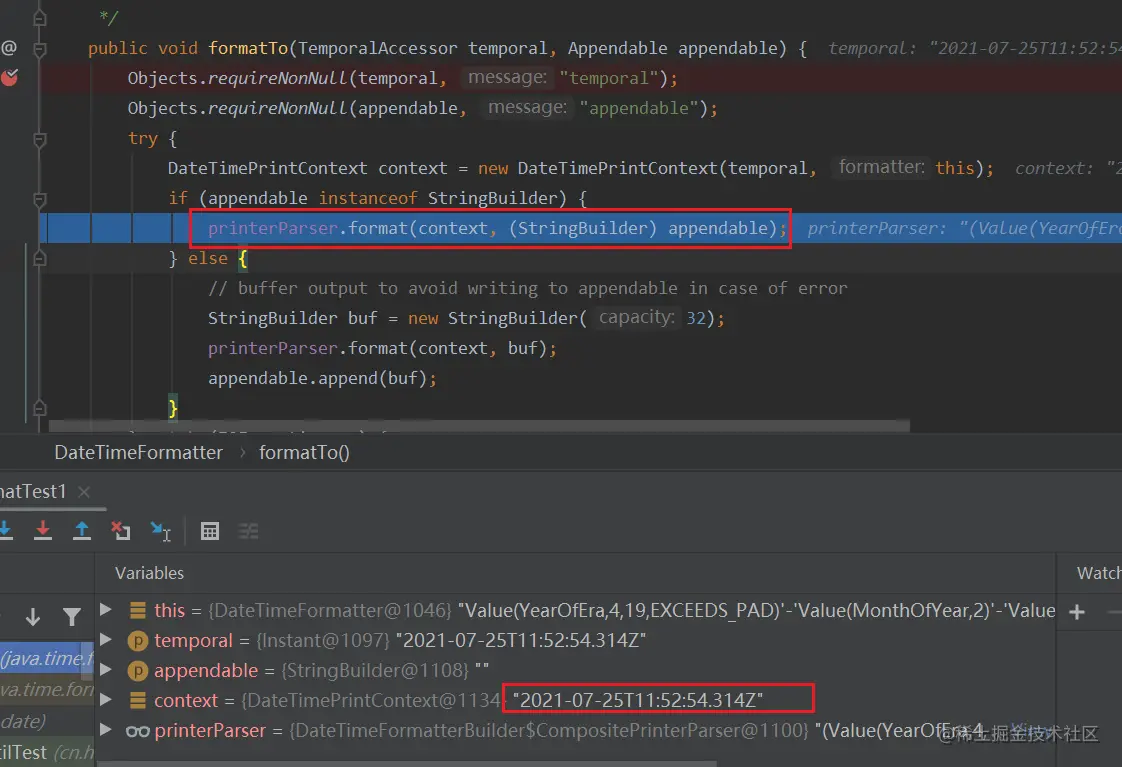Expand the 'printerParser' variable node
The width and height of the screenshot is (1122, 767).
[x=106, y=730]
